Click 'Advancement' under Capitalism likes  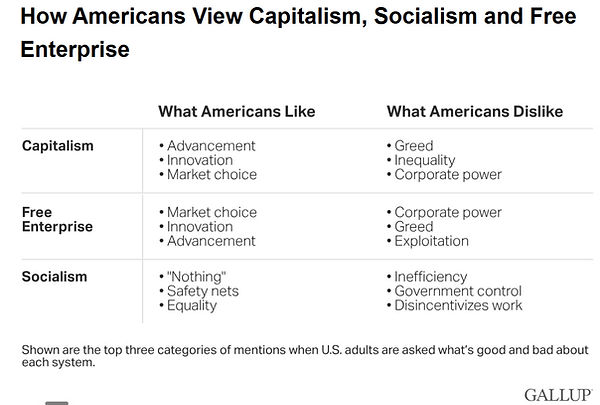point(211,146)
